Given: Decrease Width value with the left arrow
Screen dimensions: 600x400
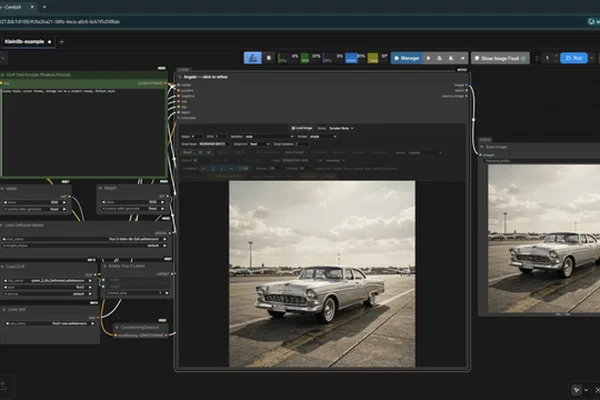Looking at the screenshot, I should click(5, 202).
